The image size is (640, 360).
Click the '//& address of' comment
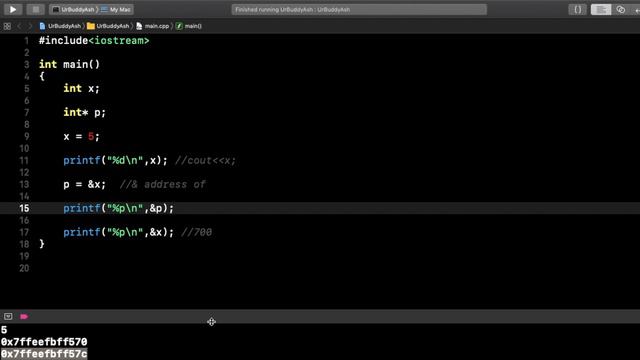click(162, 184)
